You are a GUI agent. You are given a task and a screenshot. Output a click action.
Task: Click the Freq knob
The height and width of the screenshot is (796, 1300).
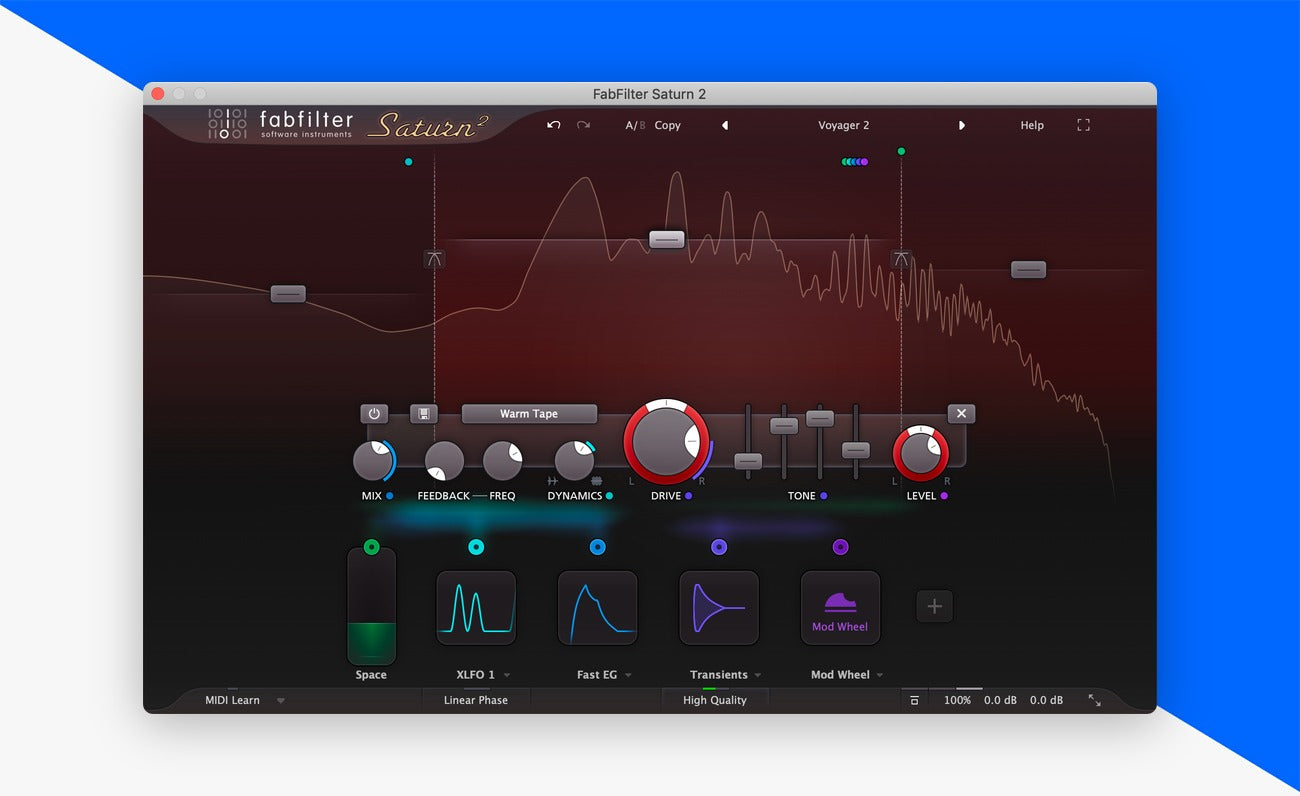(502, 461)
